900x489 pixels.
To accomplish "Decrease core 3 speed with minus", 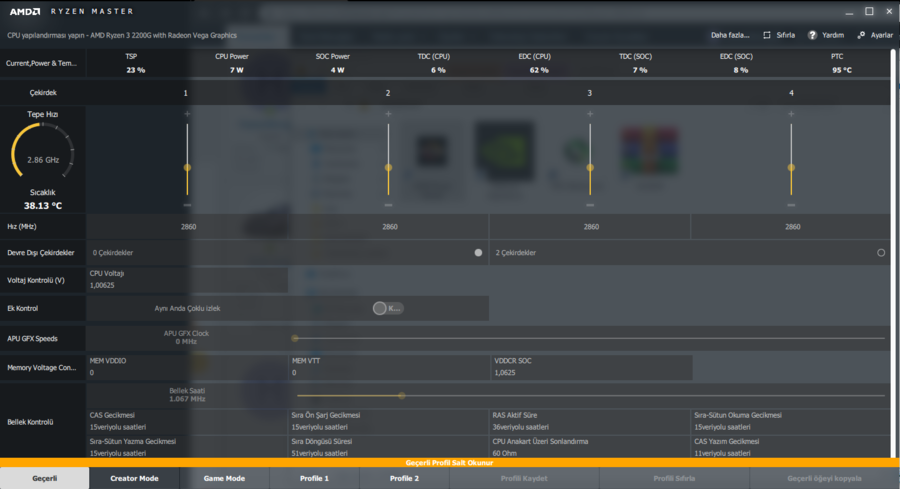I will pyautogui.click(x=590, y=205).
